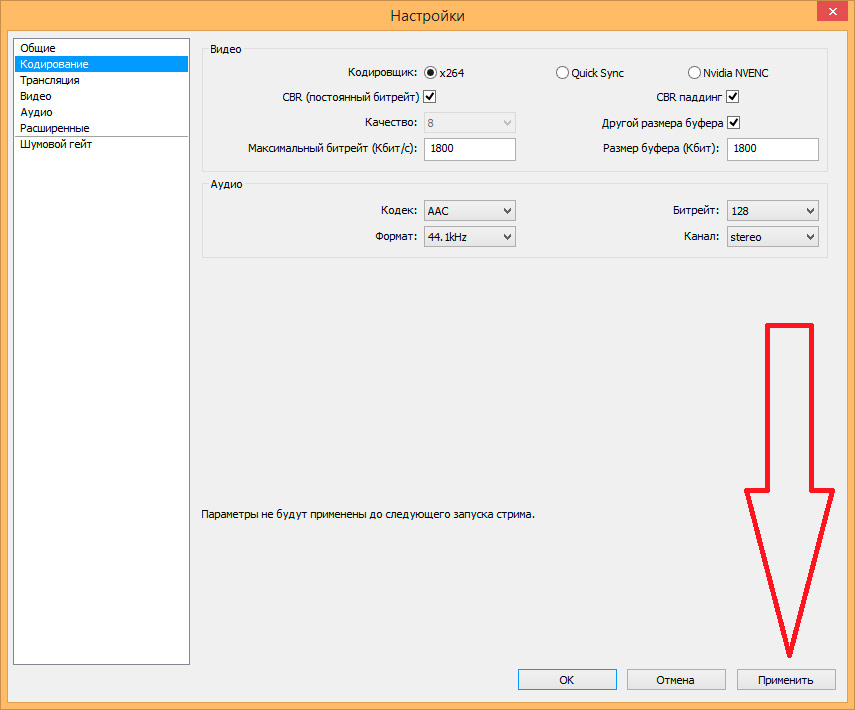The image size is (855, 710).
Task: Go to the Видео settings section
Action: [36, 96]
